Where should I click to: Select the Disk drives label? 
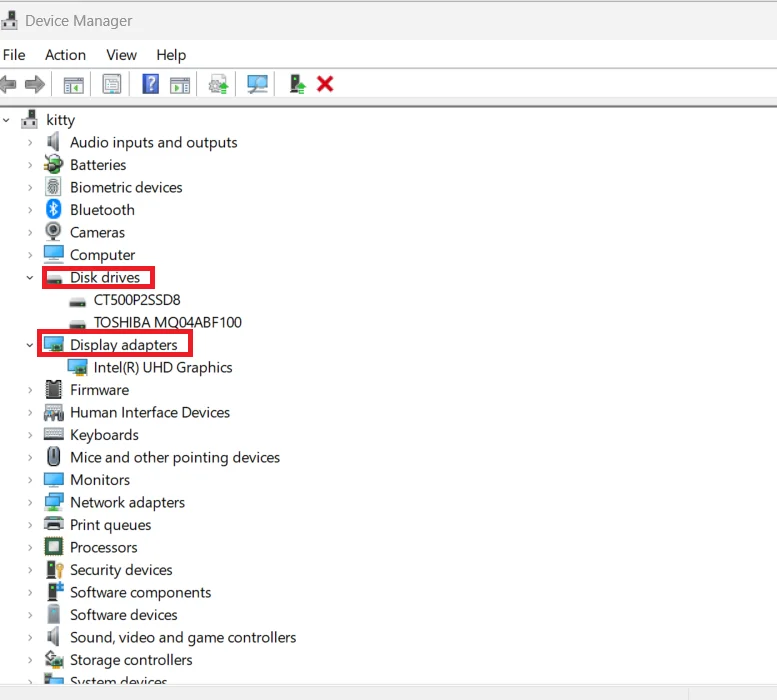pos(105,277)
